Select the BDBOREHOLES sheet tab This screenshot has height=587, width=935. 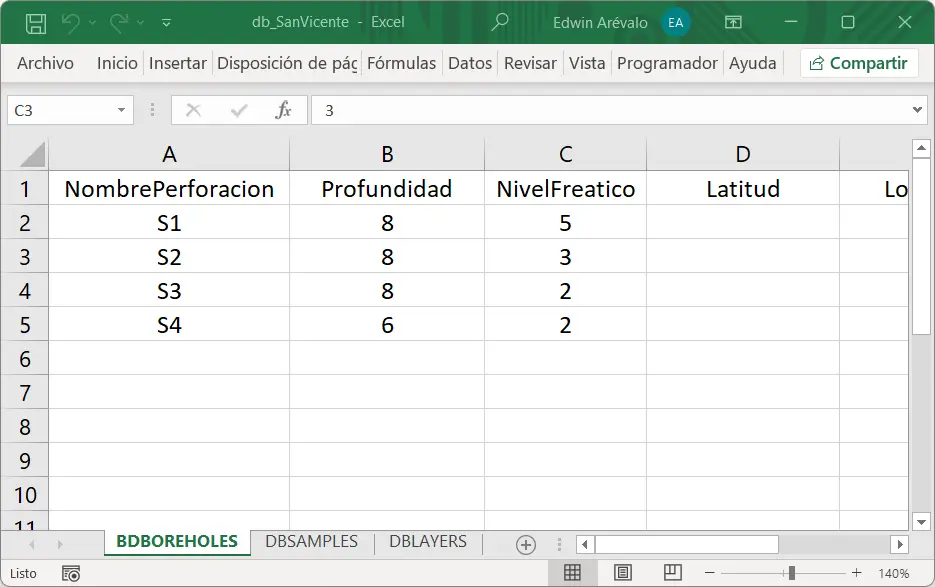177,542
